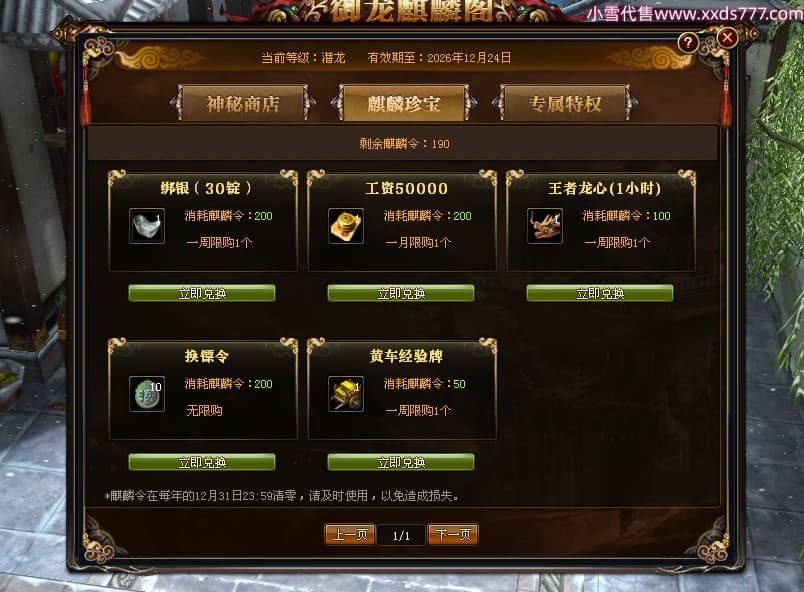Screen dimensions: 804x592
Task: Close the 御龙麒麟阁 window with red X
Action: [727, 37]
